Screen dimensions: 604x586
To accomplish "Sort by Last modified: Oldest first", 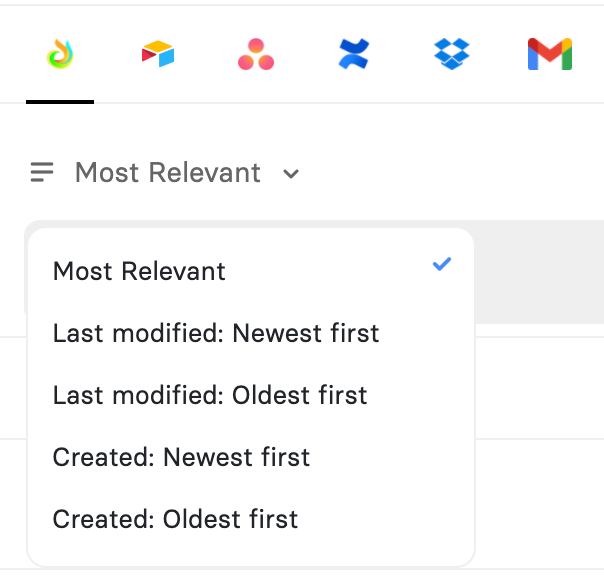I will point(210,395).
